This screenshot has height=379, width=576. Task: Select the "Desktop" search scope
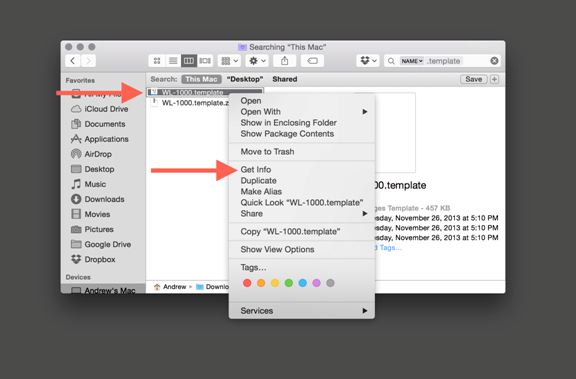pyautogui.click(x=245, y=79)
